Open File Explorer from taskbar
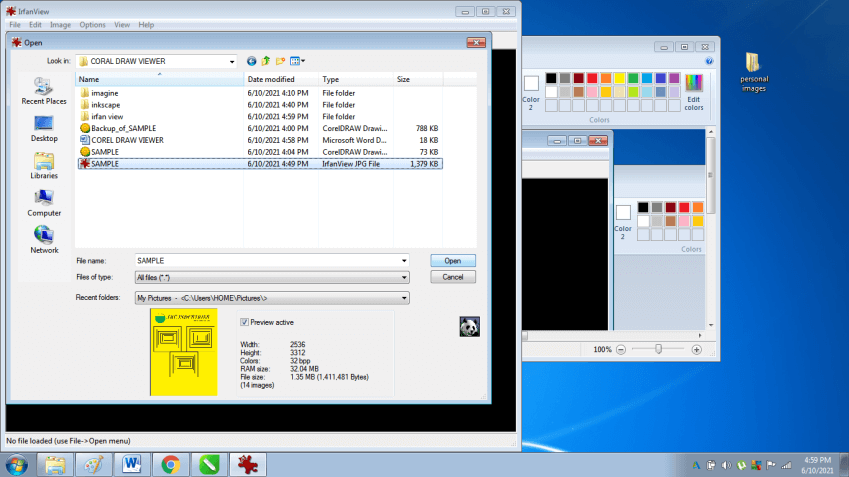849x477 pixels. (x=55, y=465)
